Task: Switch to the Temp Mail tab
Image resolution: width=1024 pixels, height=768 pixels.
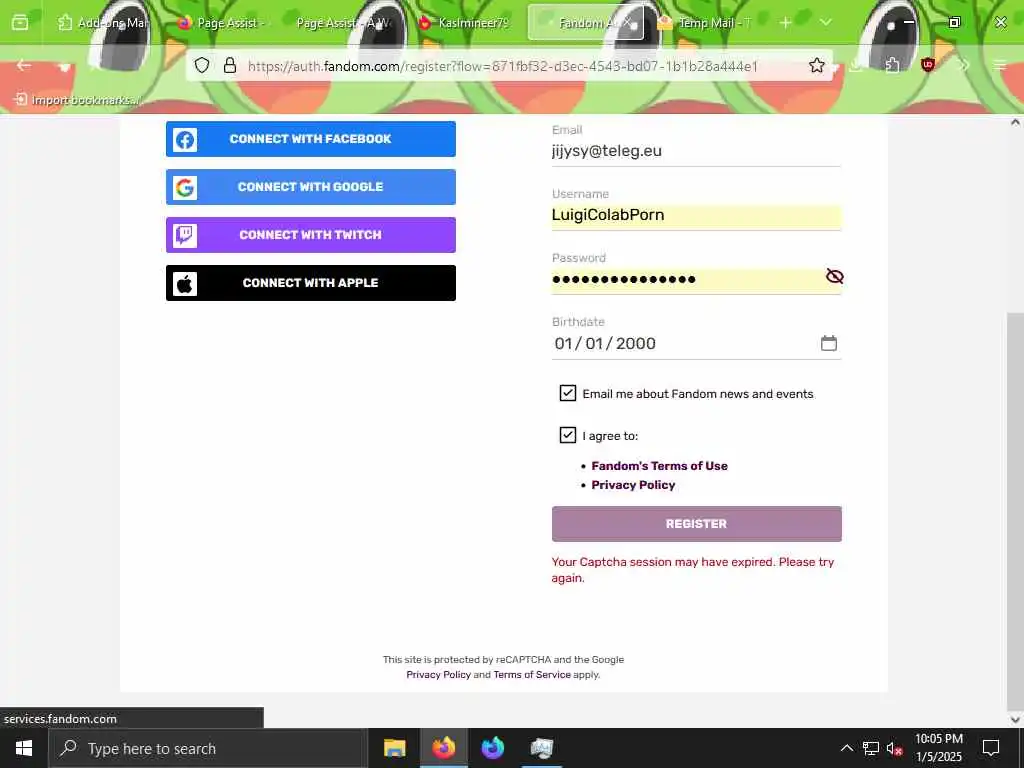Action: pos(707,23)
